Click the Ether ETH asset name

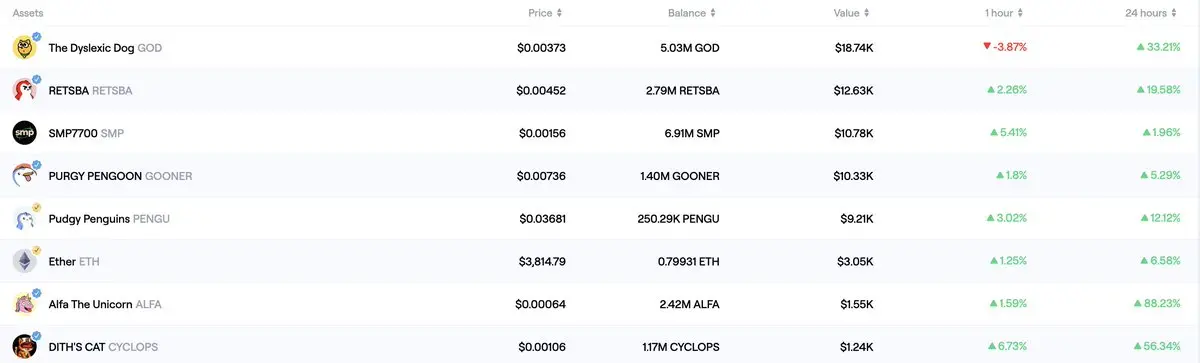pos(74,262)
